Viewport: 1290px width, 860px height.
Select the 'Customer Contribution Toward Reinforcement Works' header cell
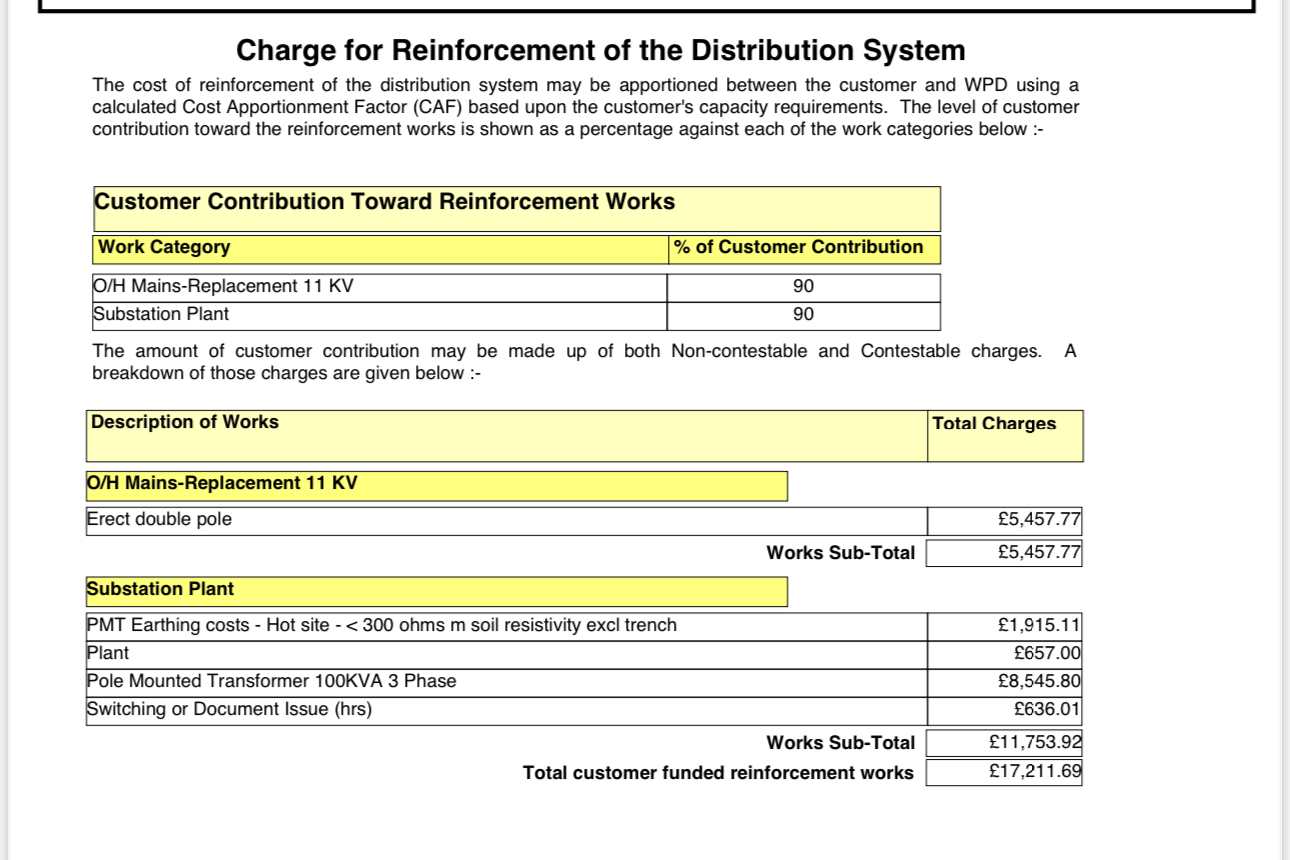click(517, 208)
